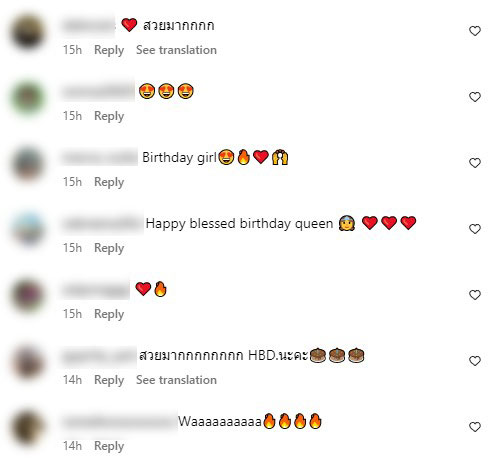This screenshot has height=460, width=492.
Task: Open avatar of 'Happy blessed birthday queen' commenter
Action: (x=28, y=230)
